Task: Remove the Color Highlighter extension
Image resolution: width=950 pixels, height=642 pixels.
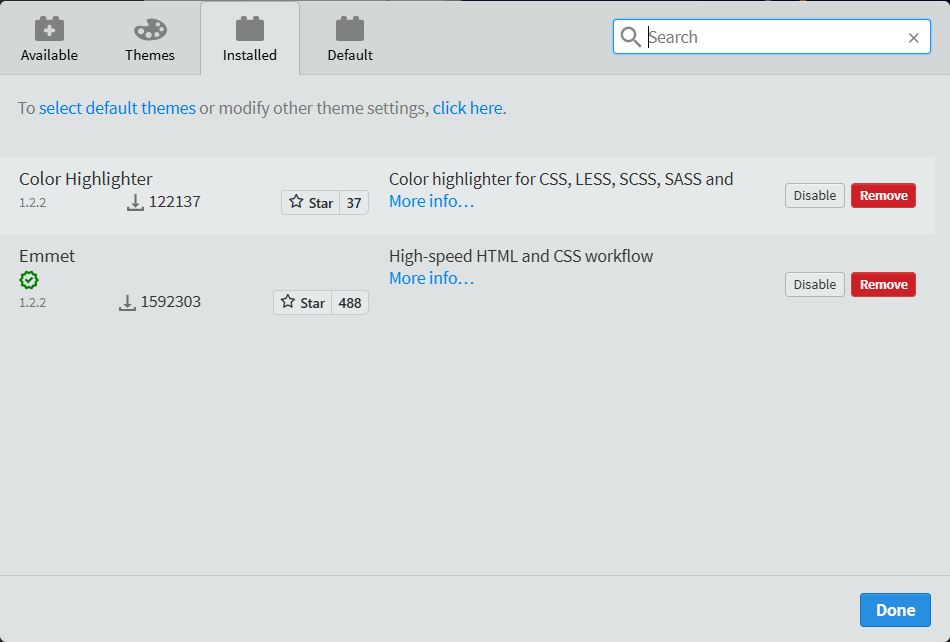Action: point(883,195)
